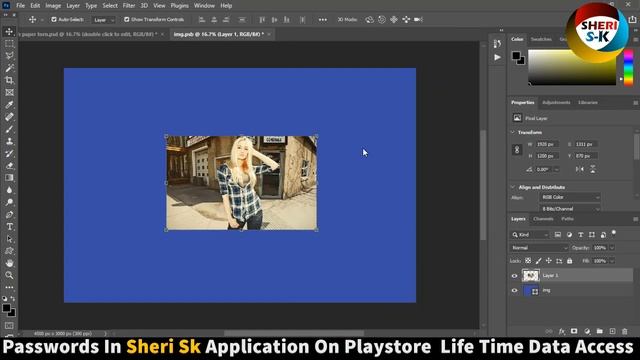
Task: Toggle Lock transparent pixels
Action: coord(528,261)
